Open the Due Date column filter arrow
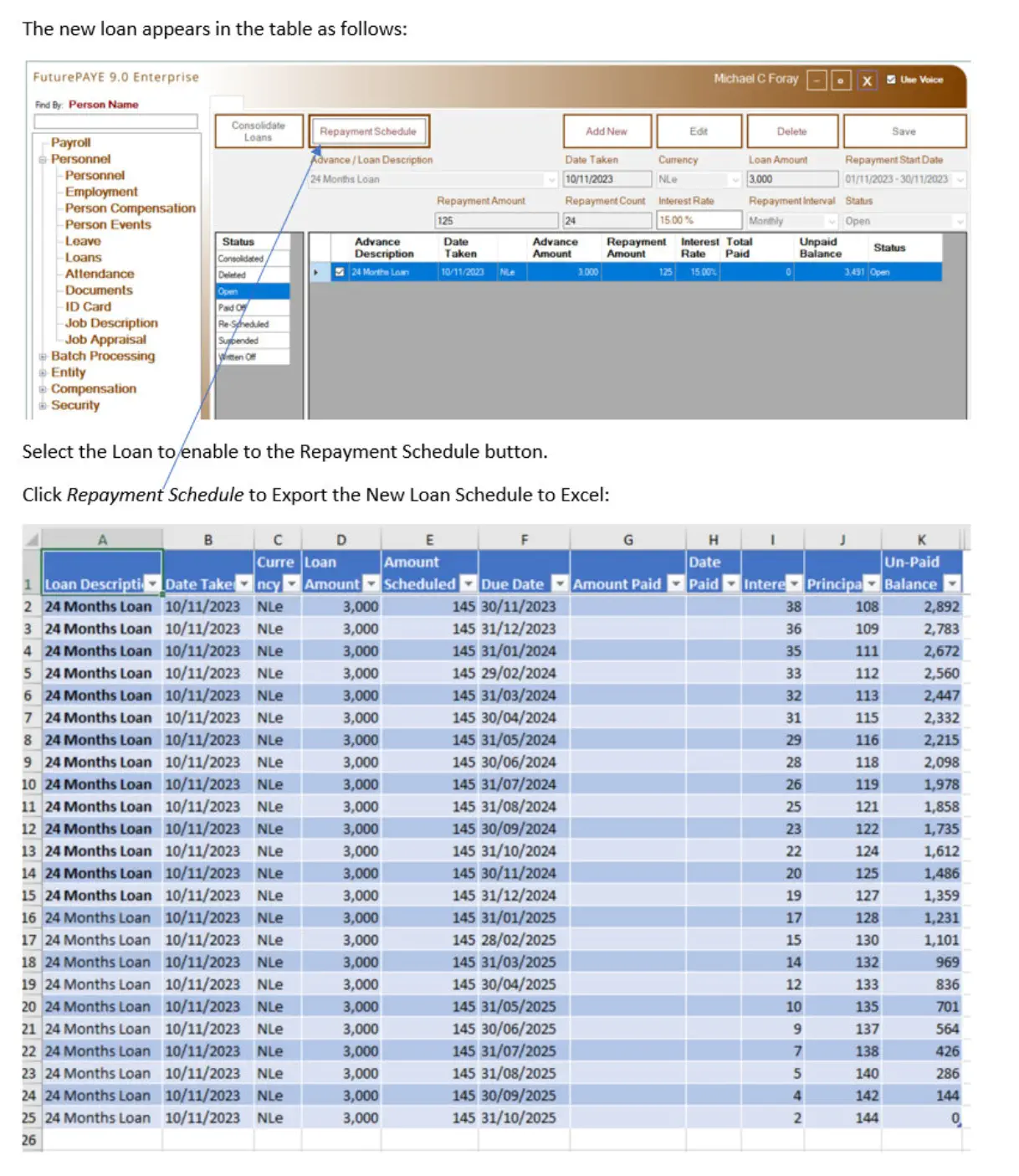This screenshot has height=1176, width=1019. tap(560, 584)
